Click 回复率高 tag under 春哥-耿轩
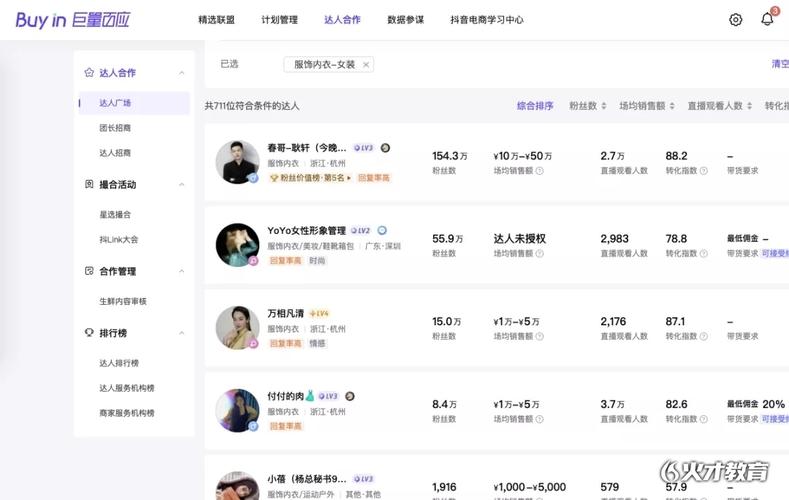 click(x=373, y=178)
